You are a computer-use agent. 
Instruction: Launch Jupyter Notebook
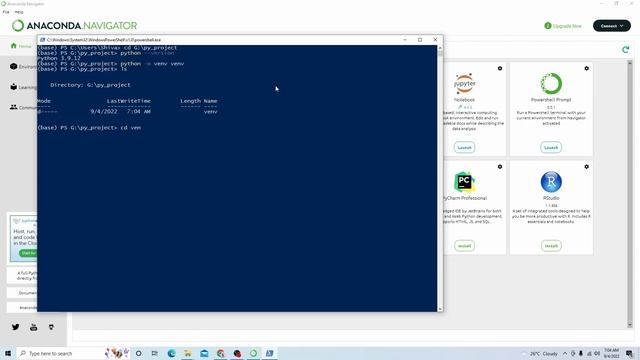pos(464,147)
